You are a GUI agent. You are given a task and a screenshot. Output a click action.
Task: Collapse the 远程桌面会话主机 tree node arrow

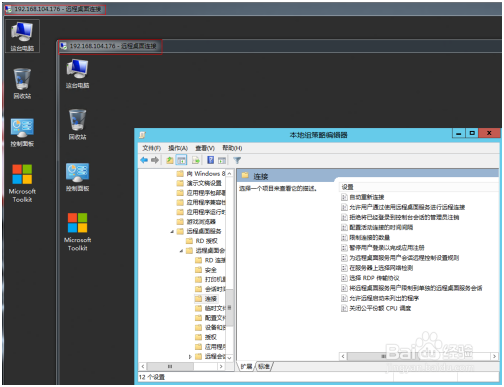tap(181, 251)
